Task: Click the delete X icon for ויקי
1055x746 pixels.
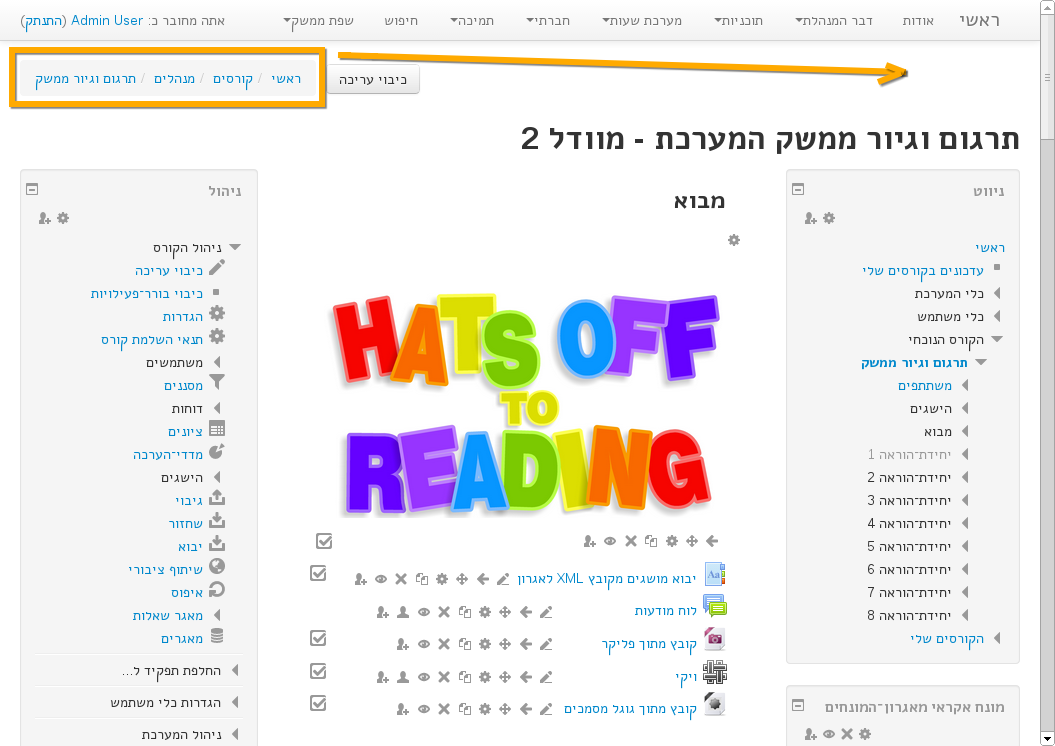Action: 444,677
